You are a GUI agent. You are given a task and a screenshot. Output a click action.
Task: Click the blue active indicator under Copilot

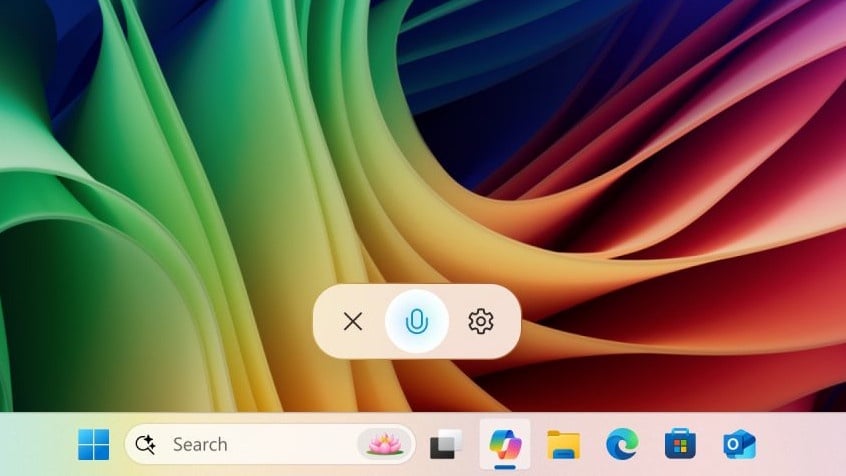505,467
